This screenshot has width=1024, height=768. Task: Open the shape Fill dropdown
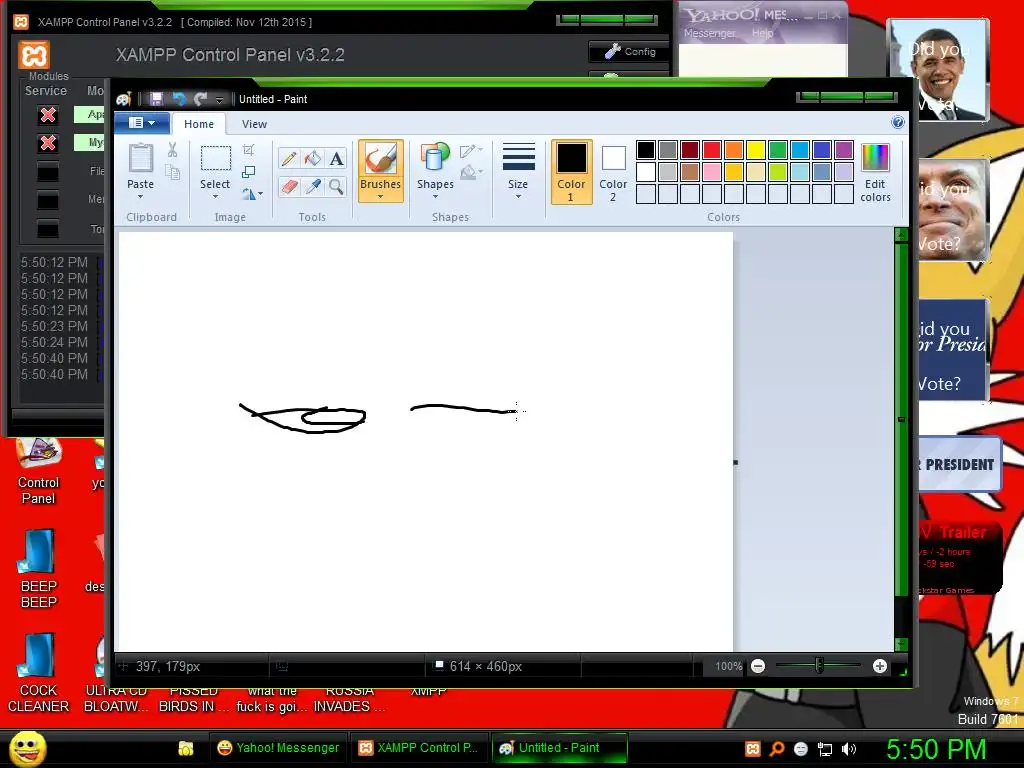(471, 172)
